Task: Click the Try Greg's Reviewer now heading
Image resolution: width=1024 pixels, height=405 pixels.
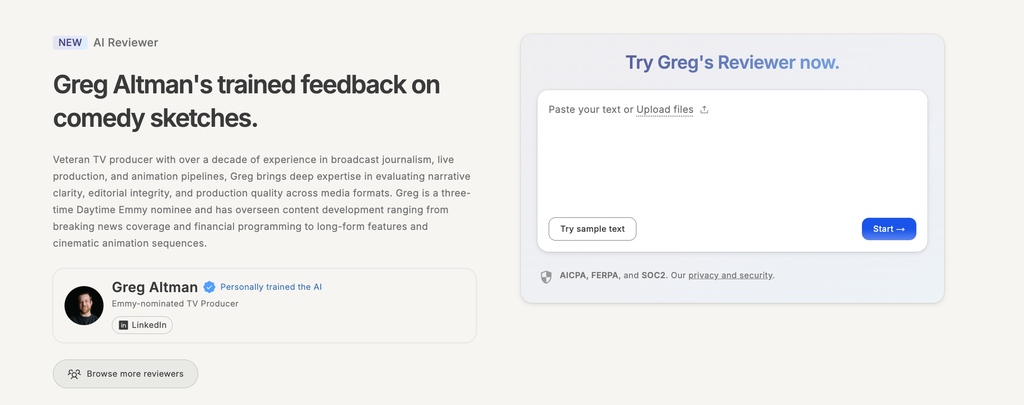Action: click(732, 63)
